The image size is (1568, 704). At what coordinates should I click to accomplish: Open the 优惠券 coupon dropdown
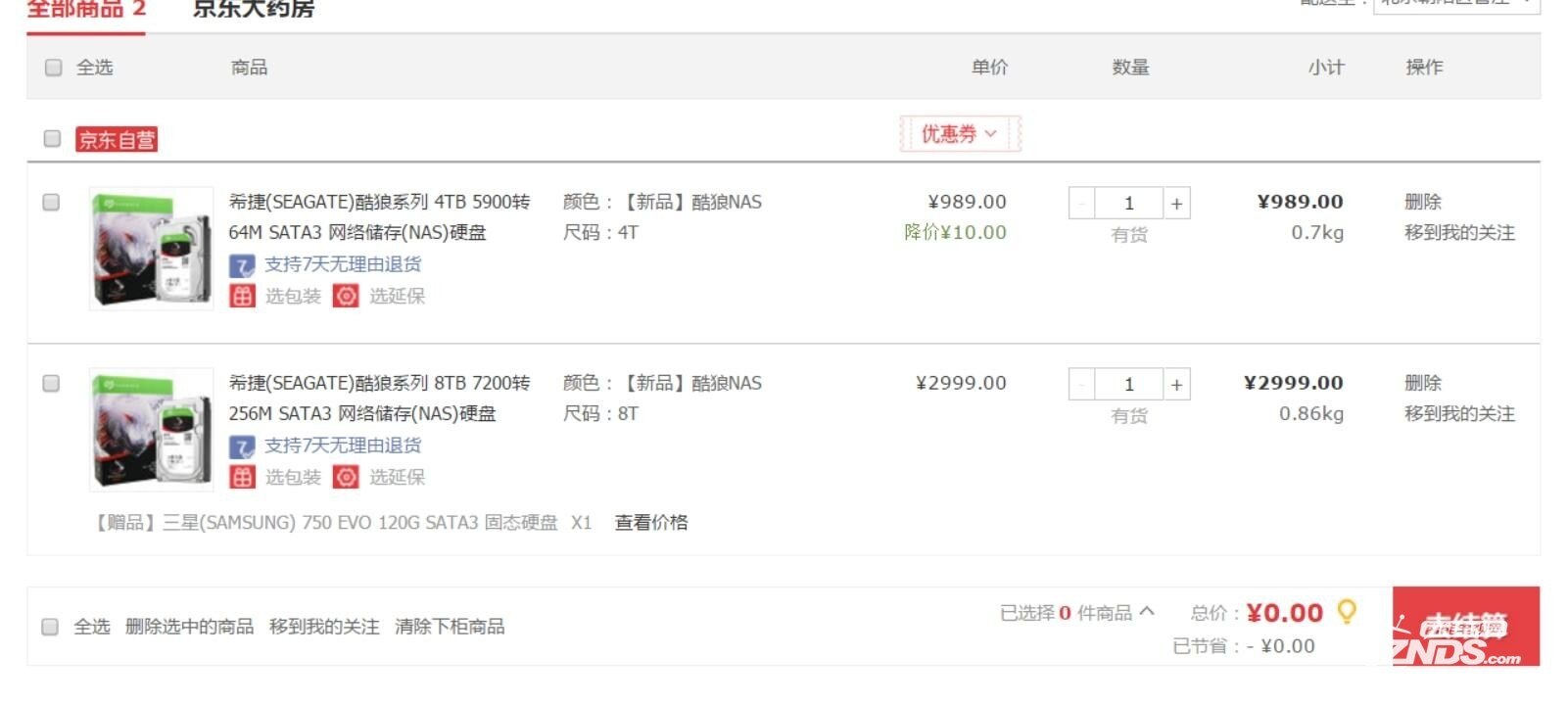coord(960,134)
